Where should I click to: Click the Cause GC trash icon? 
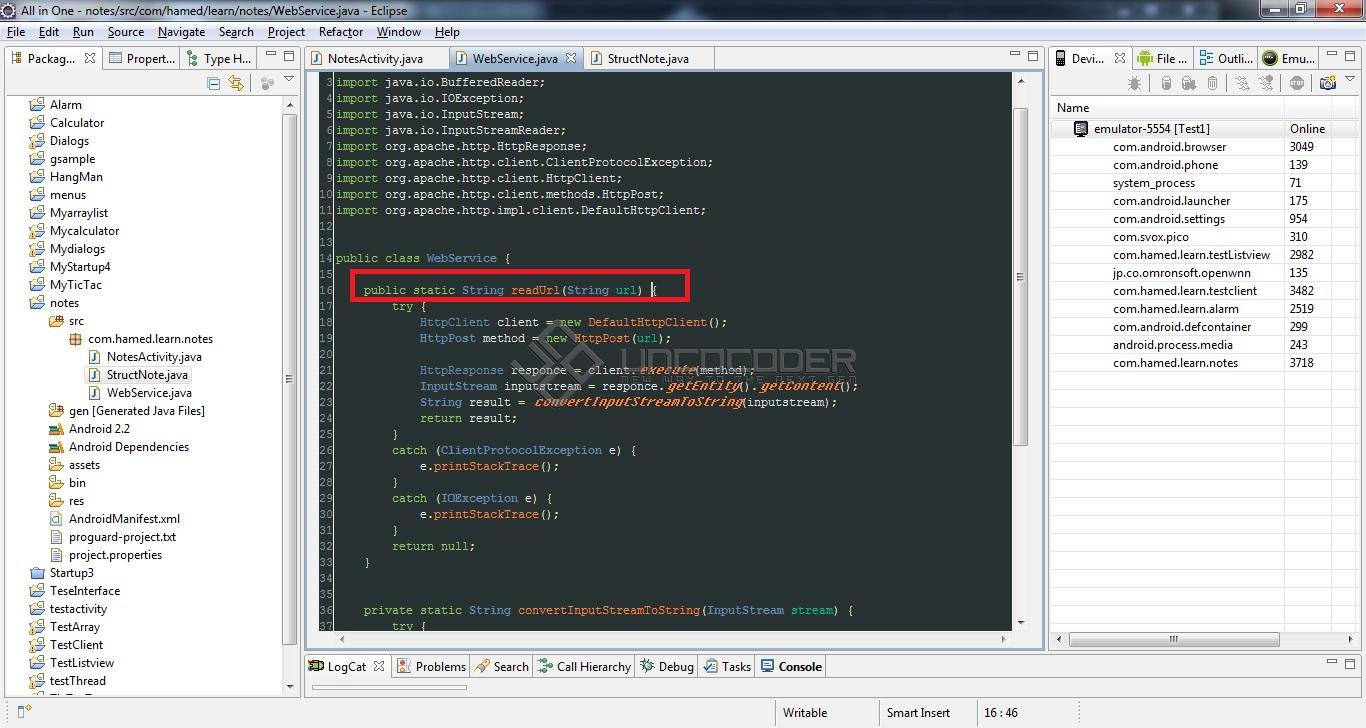click(x=1212, y=84)
